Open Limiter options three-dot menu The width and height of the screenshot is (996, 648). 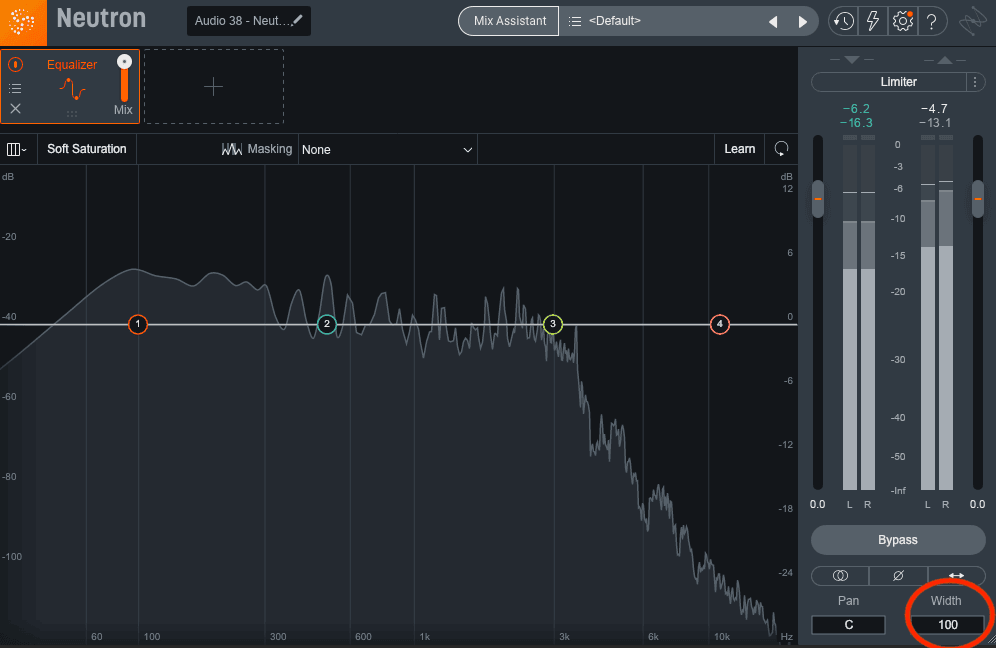click(x=975, y=81)
